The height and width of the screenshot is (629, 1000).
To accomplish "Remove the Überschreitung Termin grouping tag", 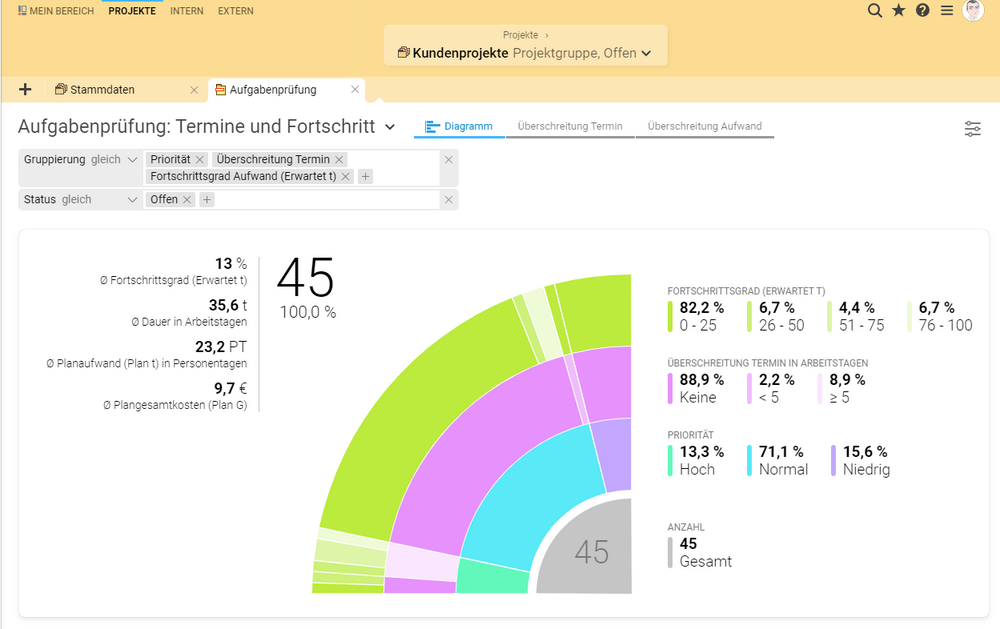I will pos(340,160).
